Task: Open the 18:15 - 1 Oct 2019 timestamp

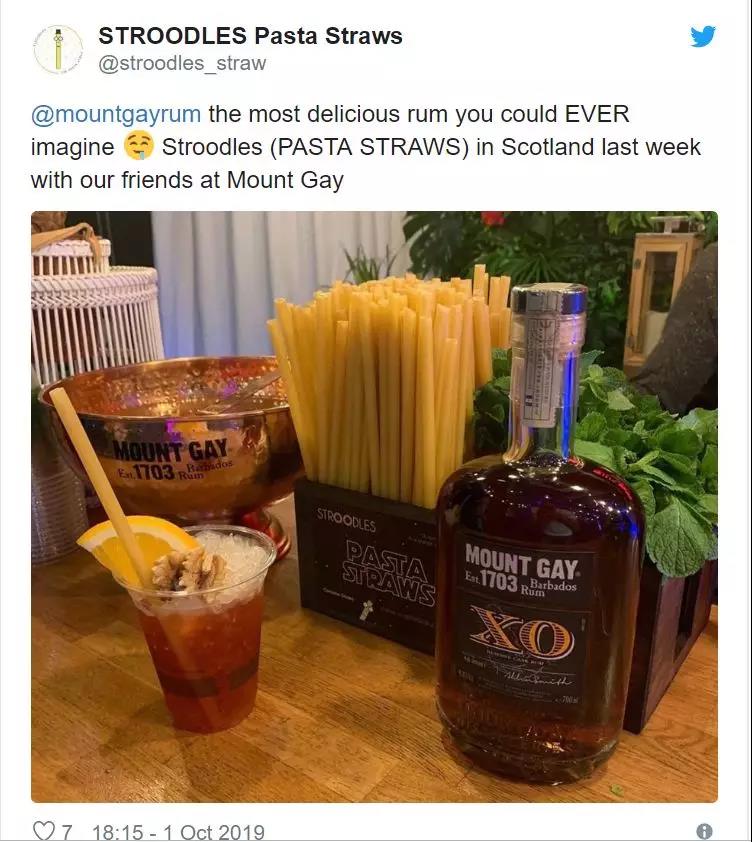Action: point(178,832)
